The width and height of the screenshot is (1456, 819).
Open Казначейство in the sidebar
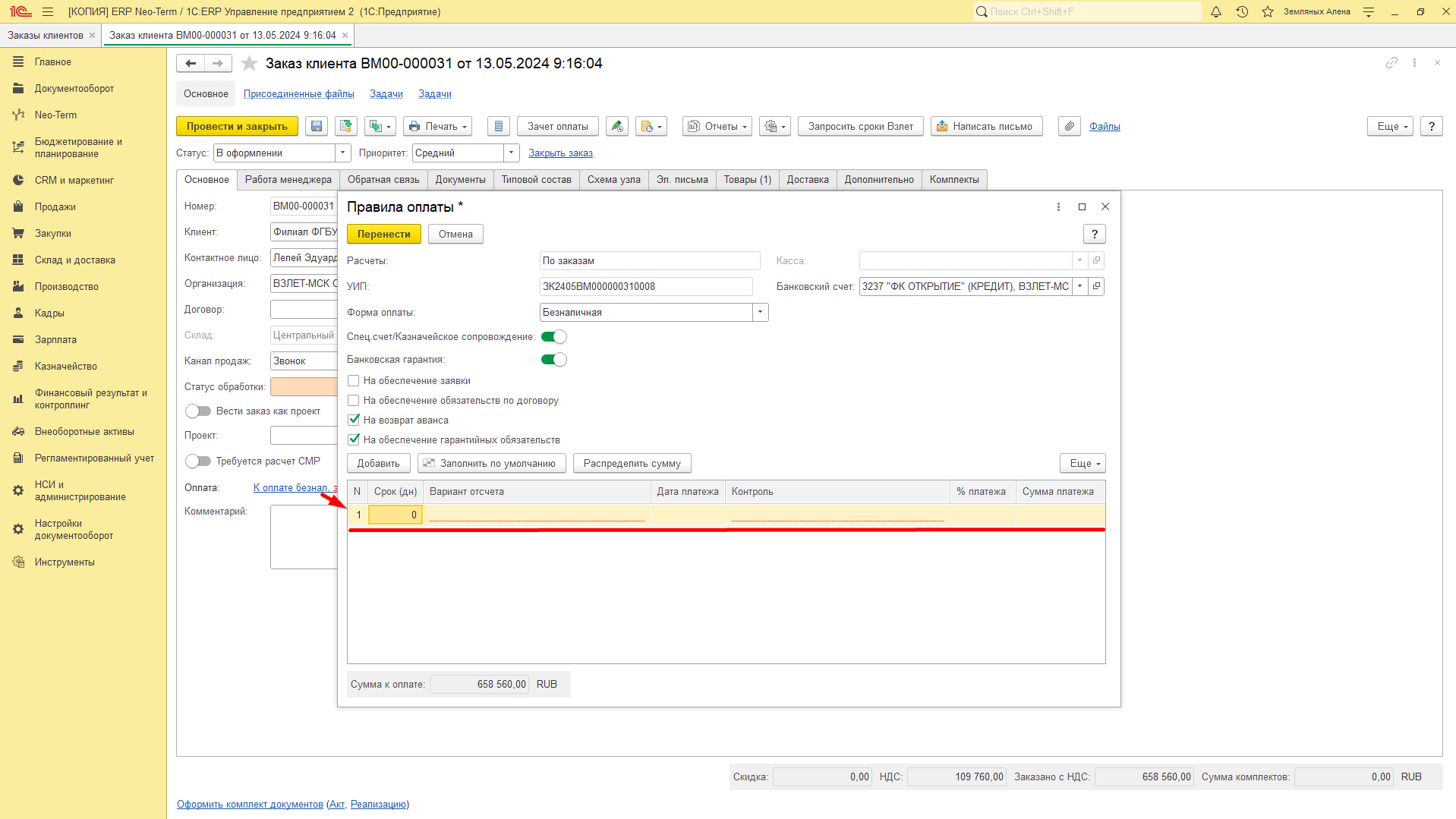66,367
